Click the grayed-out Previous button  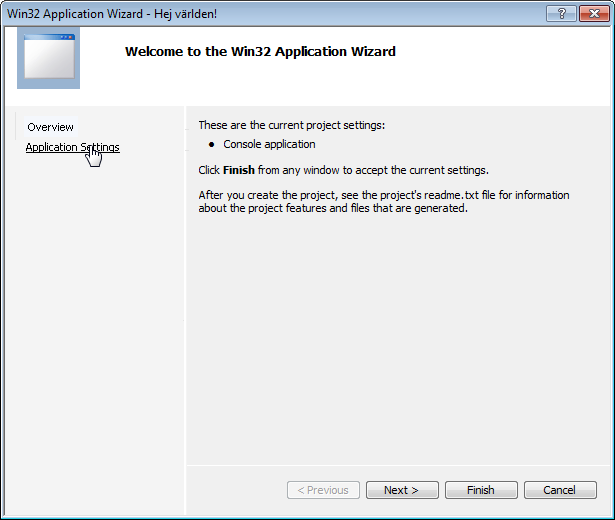(323, 490)
